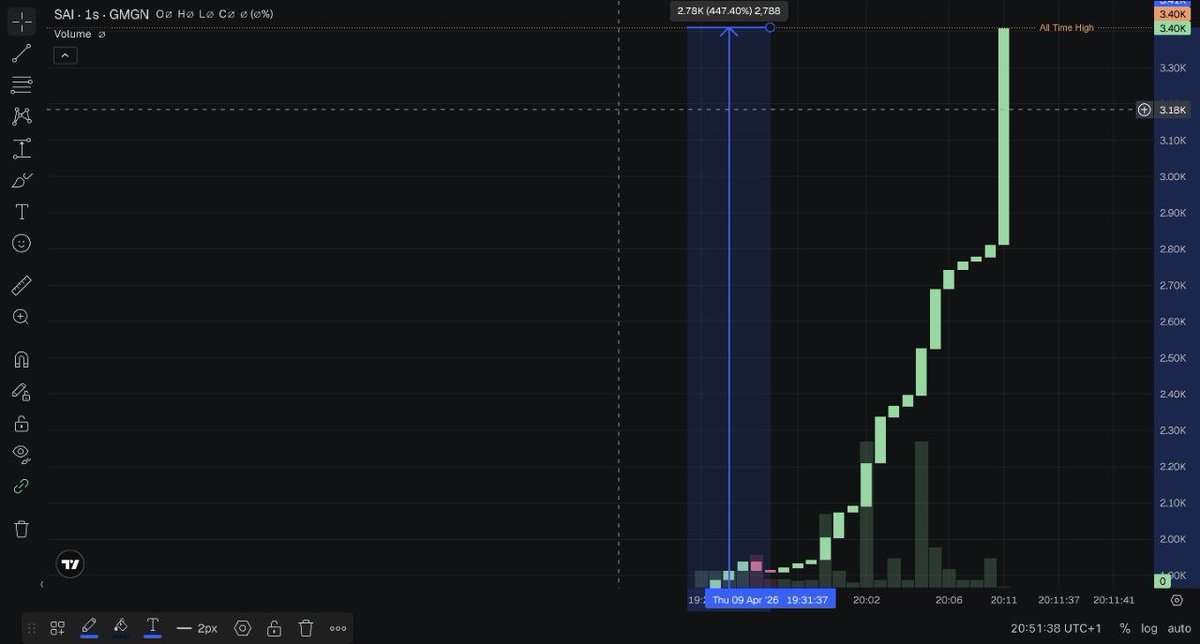1200x644 pixels.
Task: Click the 2.50K price axis label
Action: pyautogui.click(x=1172, y=358)
